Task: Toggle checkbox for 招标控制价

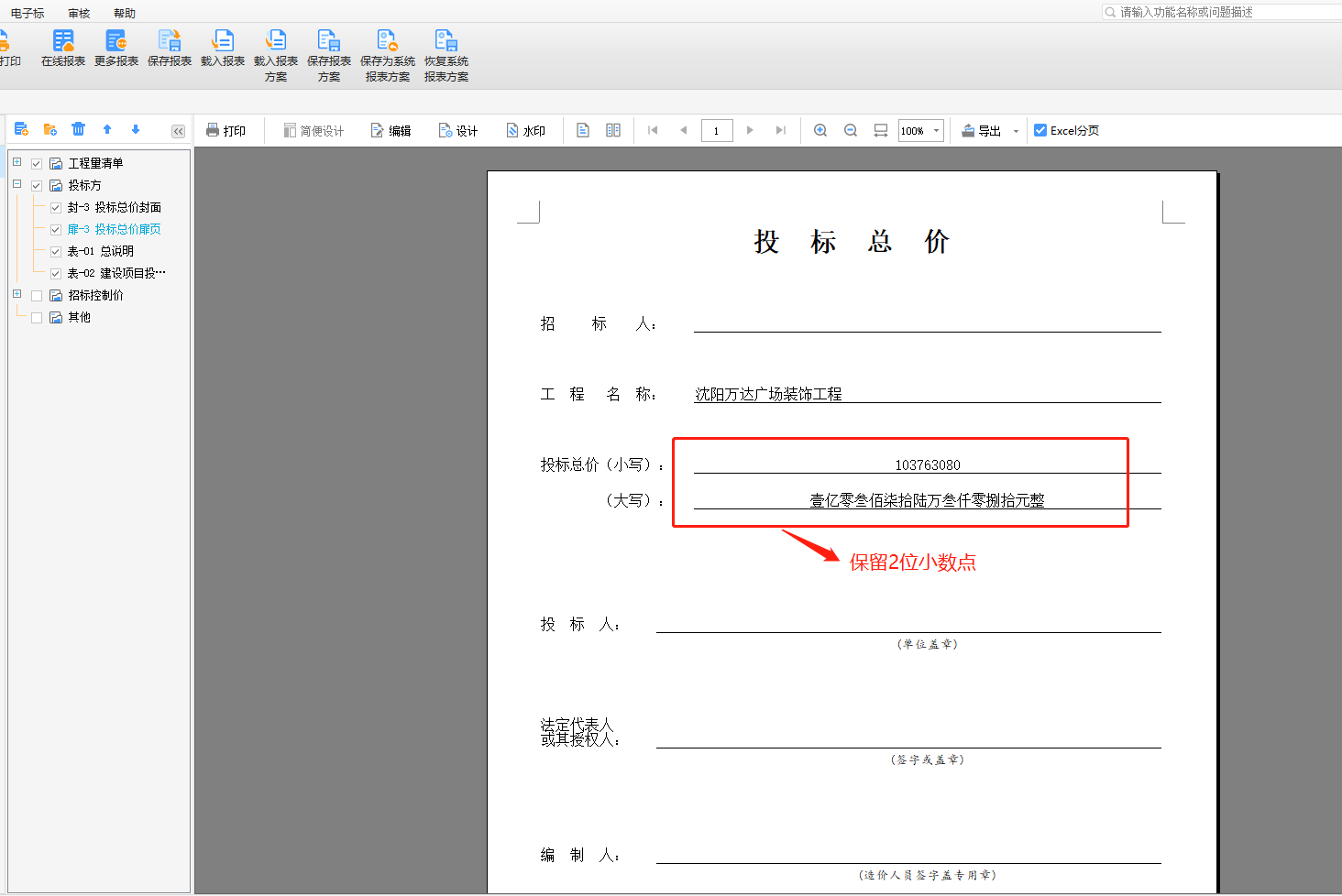Action: (x=37, y=295)
